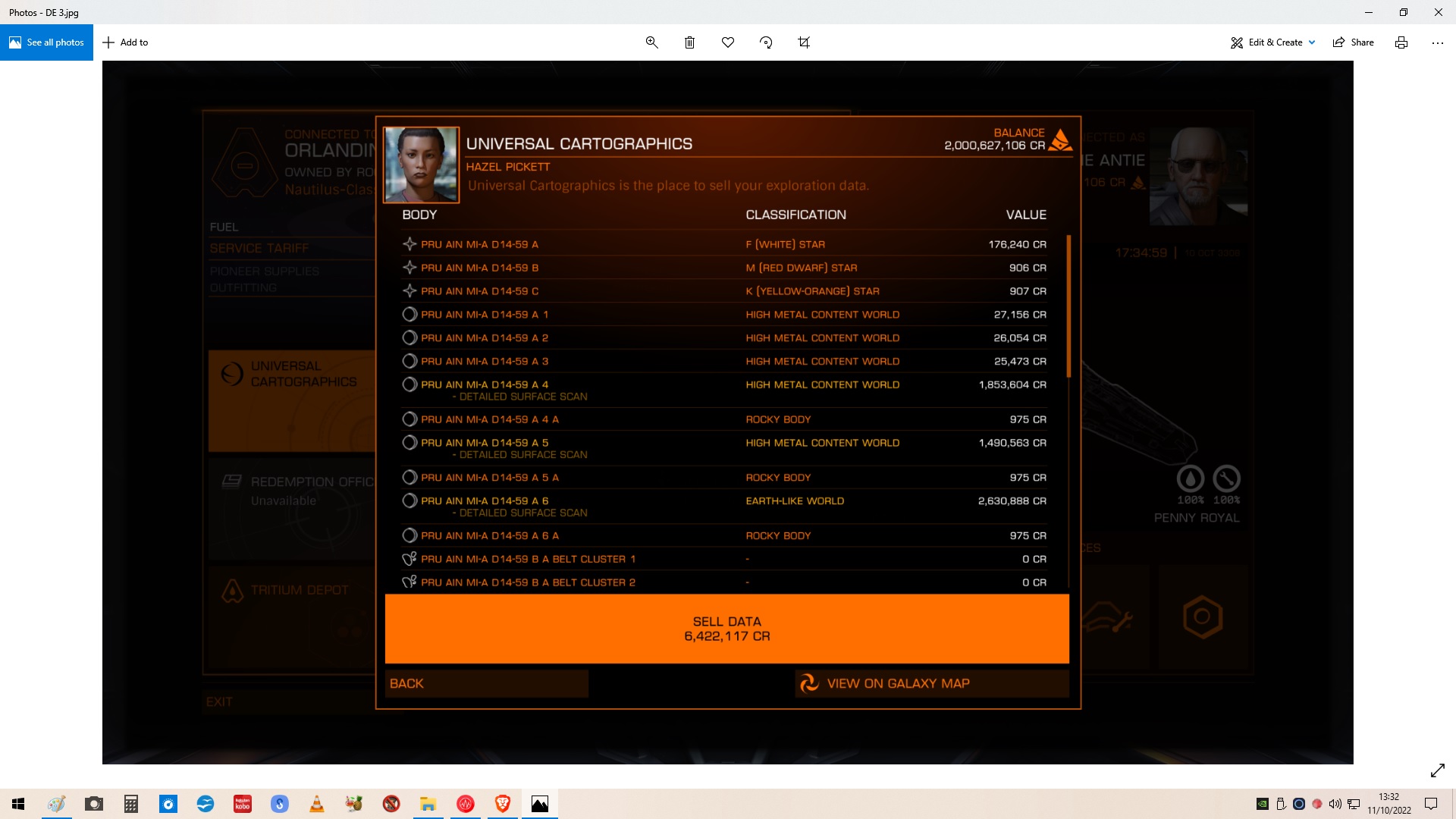
Task: Click the Tritium Depot tile
Action: [x=293, y=617]
